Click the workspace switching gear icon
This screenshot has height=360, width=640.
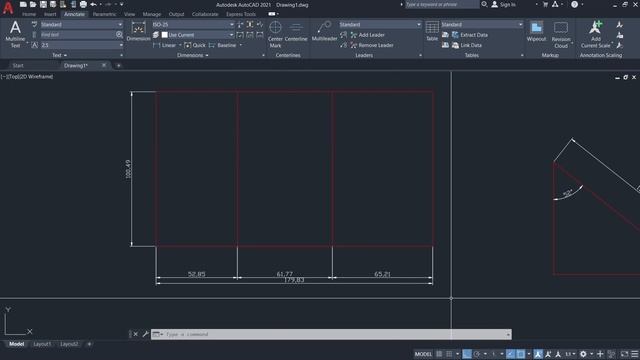tap(583, 354)
